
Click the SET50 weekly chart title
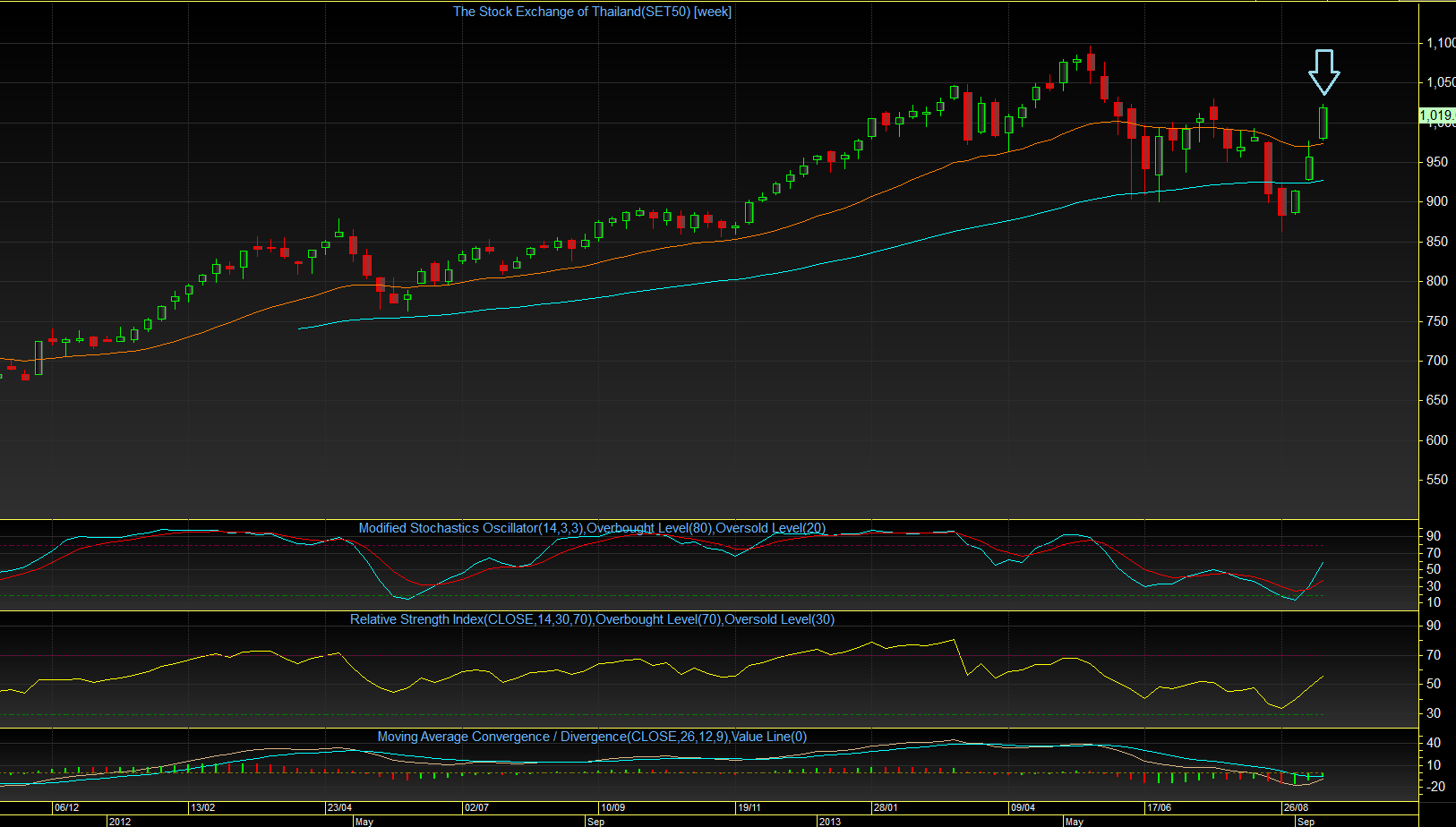592,12
